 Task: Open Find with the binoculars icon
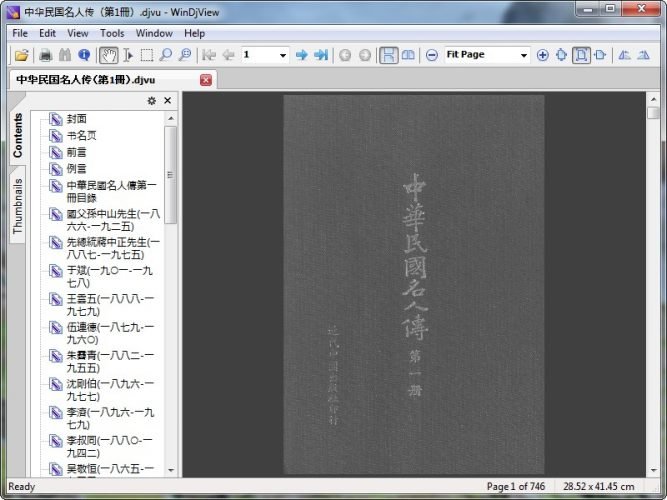(x=65, y=55)
